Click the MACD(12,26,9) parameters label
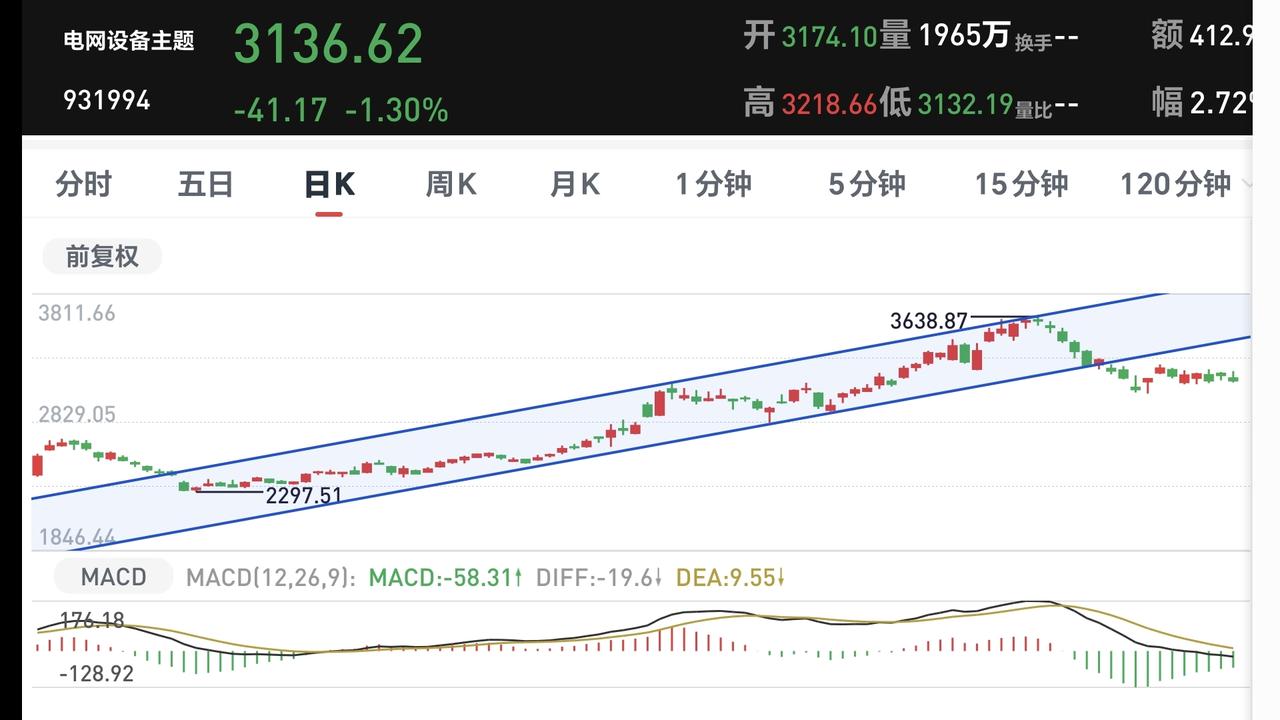 (x=271, y=578)
